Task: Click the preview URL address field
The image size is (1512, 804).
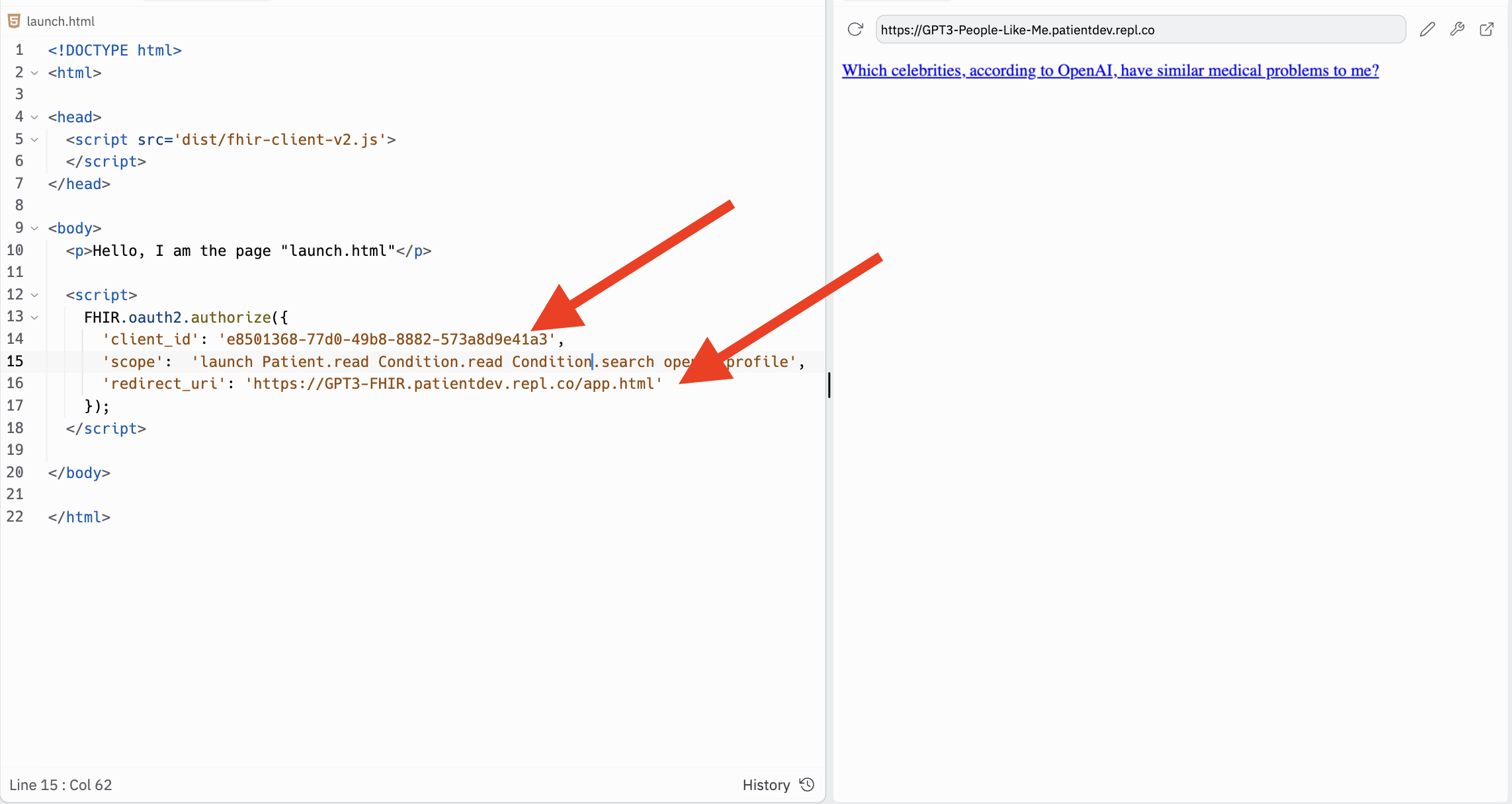Action: pyautogui.click(x=1140, y=30)
